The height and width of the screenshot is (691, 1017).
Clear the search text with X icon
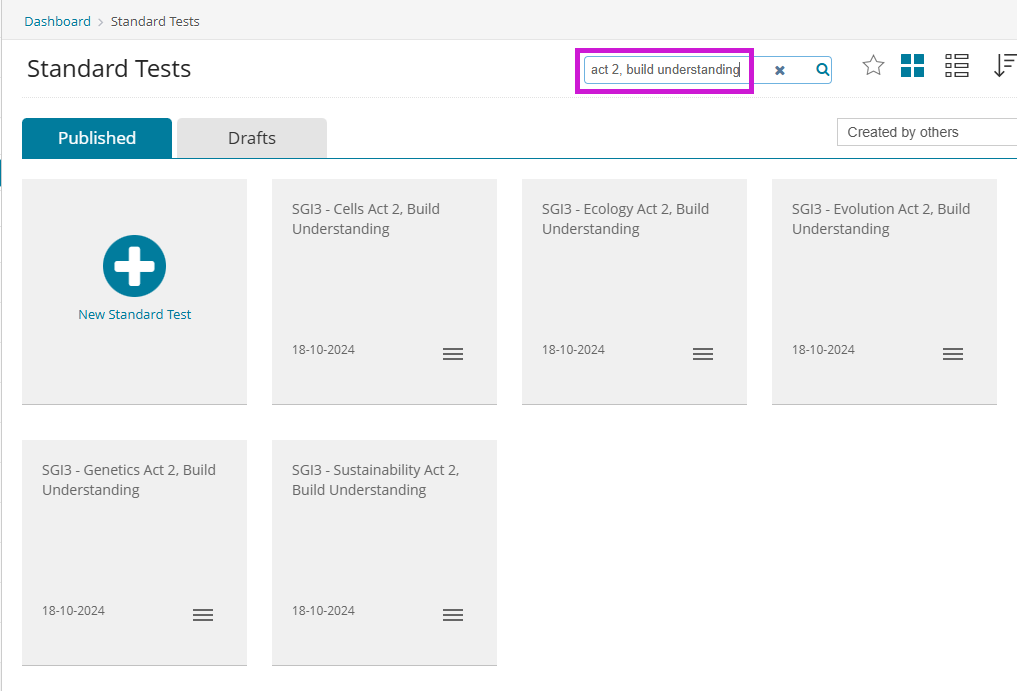click(x=780, y=70)
